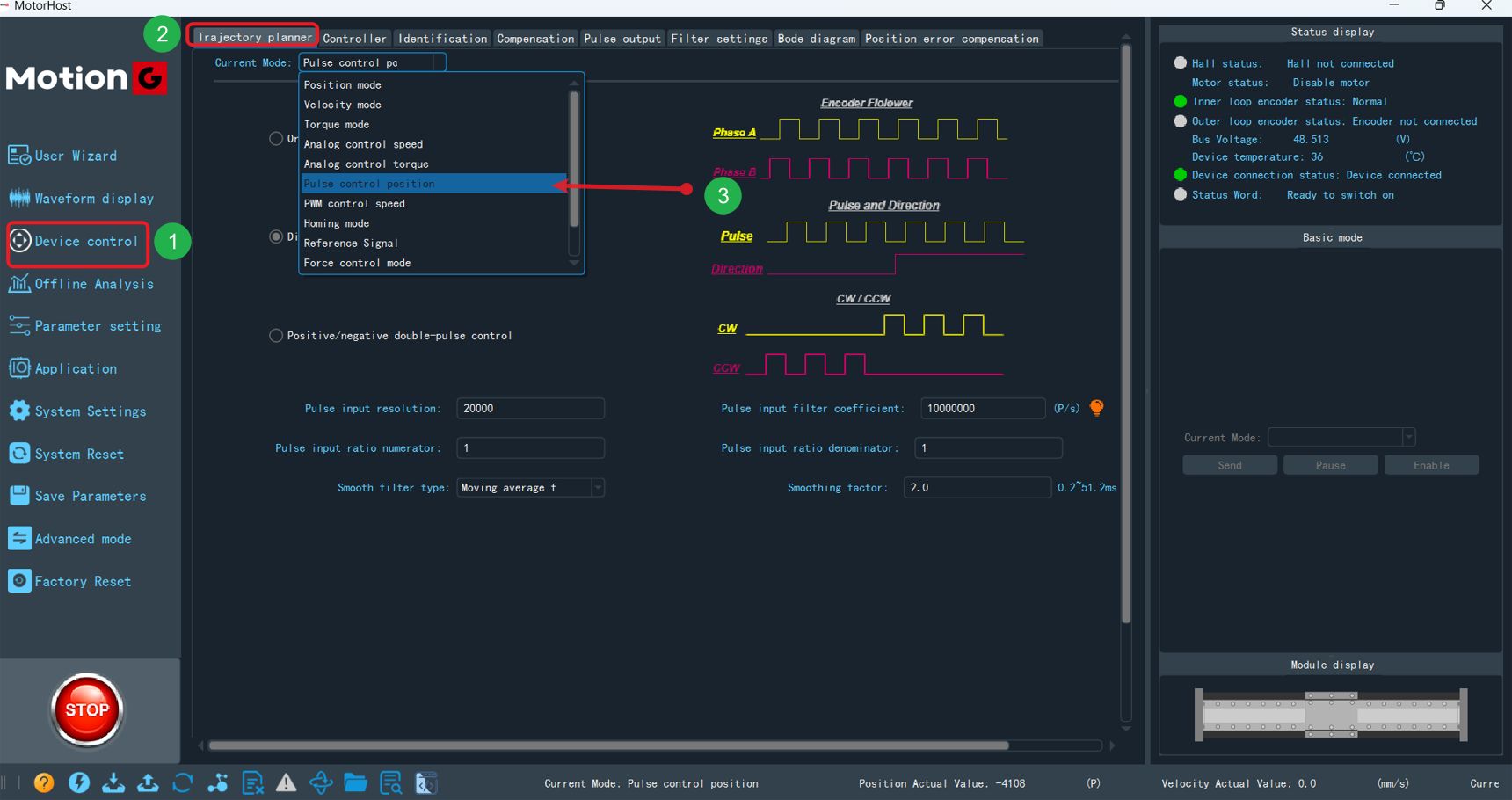This screenshot has height=800, width=1512.
Task: Choose Analog control torque option
Action: (434, 164)
